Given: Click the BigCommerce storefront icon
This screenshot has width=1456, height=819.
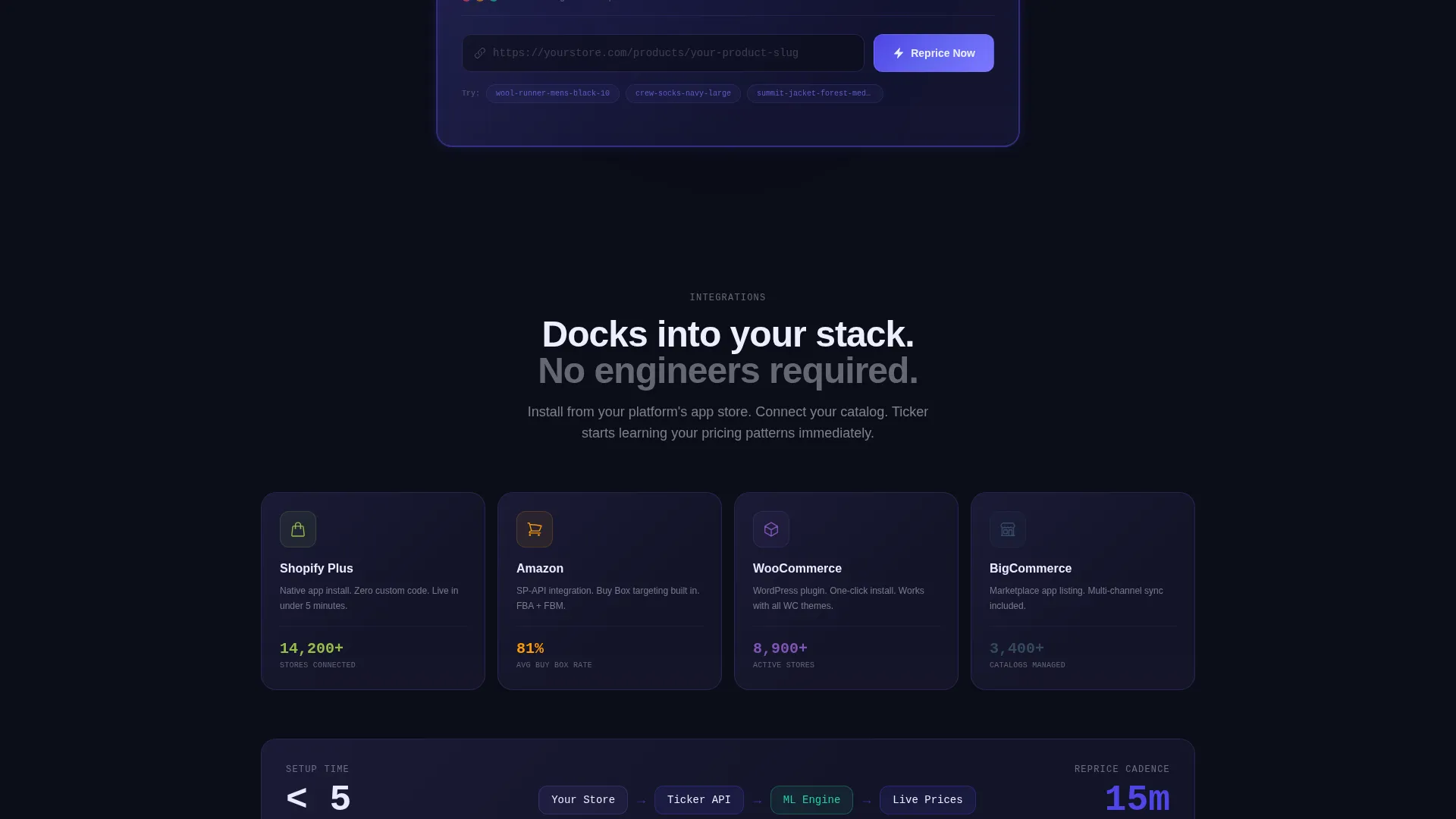Looking at the screenshot, I should click(1008, 529).
